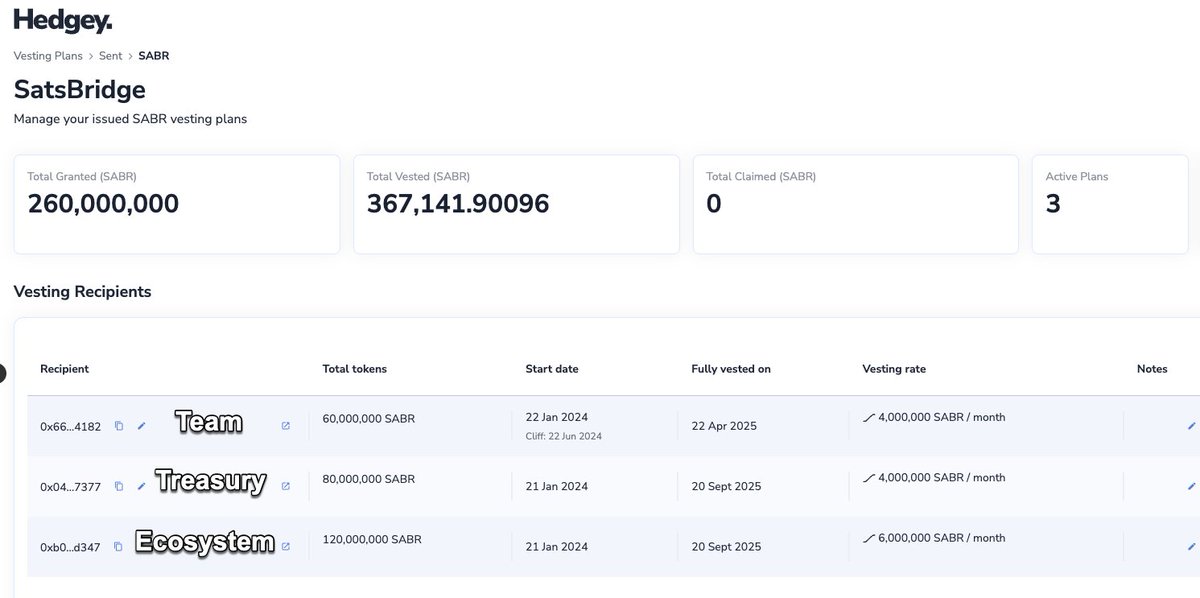The width and height of the screenshot is (1200, 598).
Task: Copy the 0xb0...d347 recipient address
Action: coord(119,547)
